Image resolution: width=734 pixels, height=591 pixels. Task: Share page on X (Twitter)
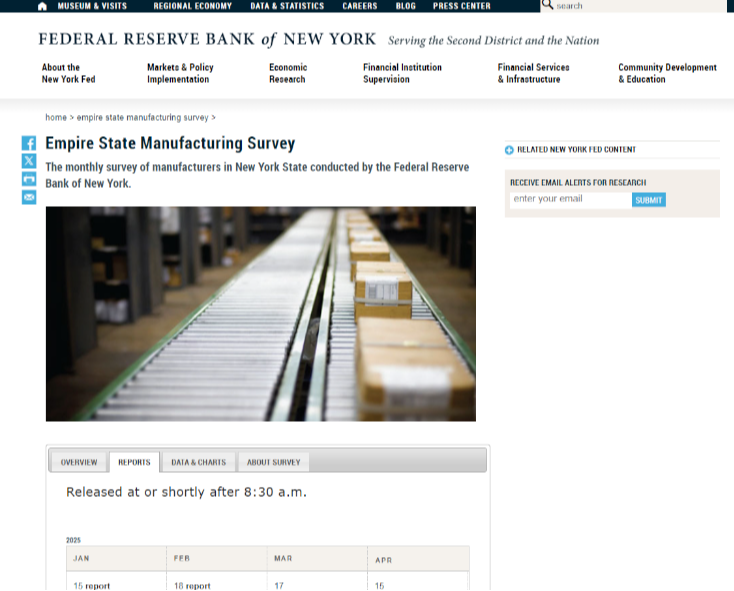click(29, 161)
